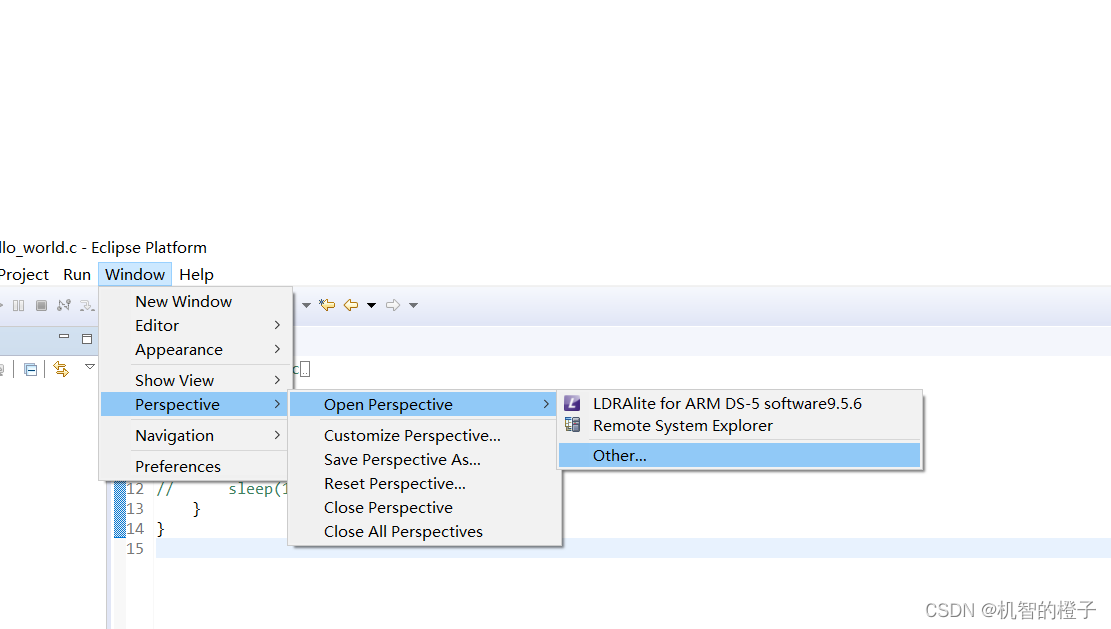The height and width of the screenshot is (629, 1111).
Task: Click the Step Into debug icon
Action: click(x=87, y=305)
